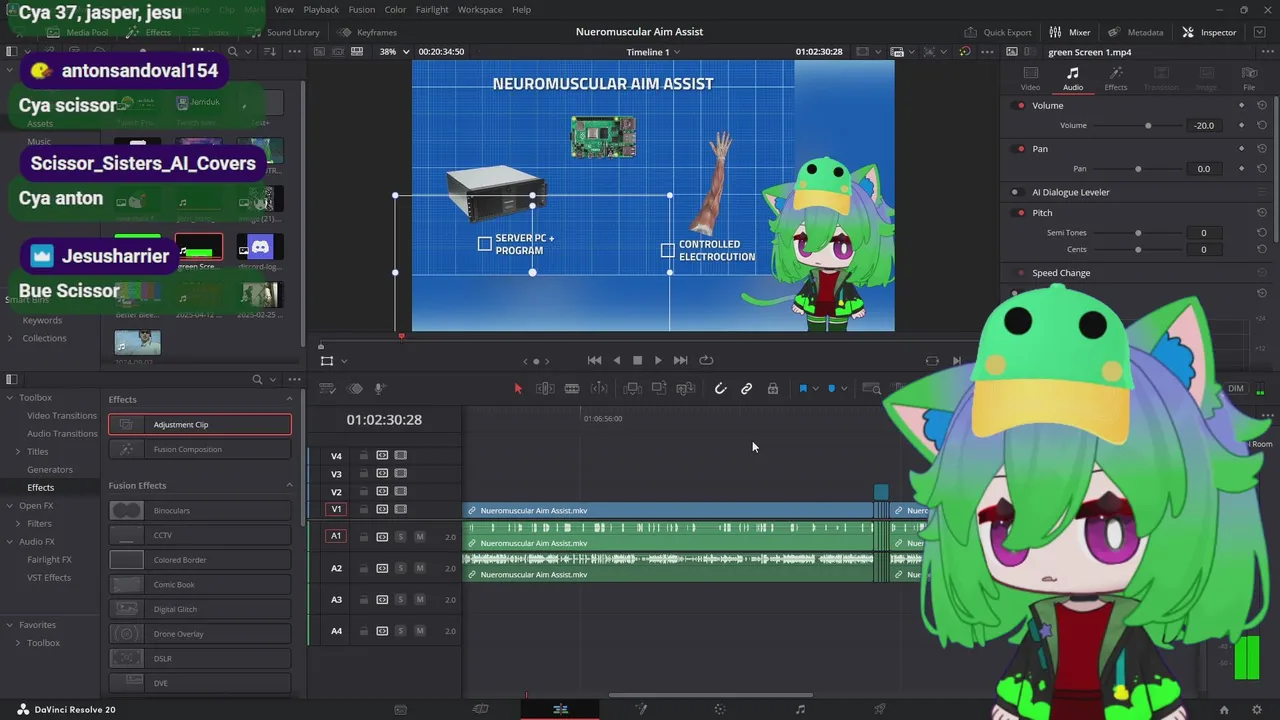Play timeline in reverse
Image resolution: width=1280 pixels, height=720 pixels.
(x=616, y=360)
